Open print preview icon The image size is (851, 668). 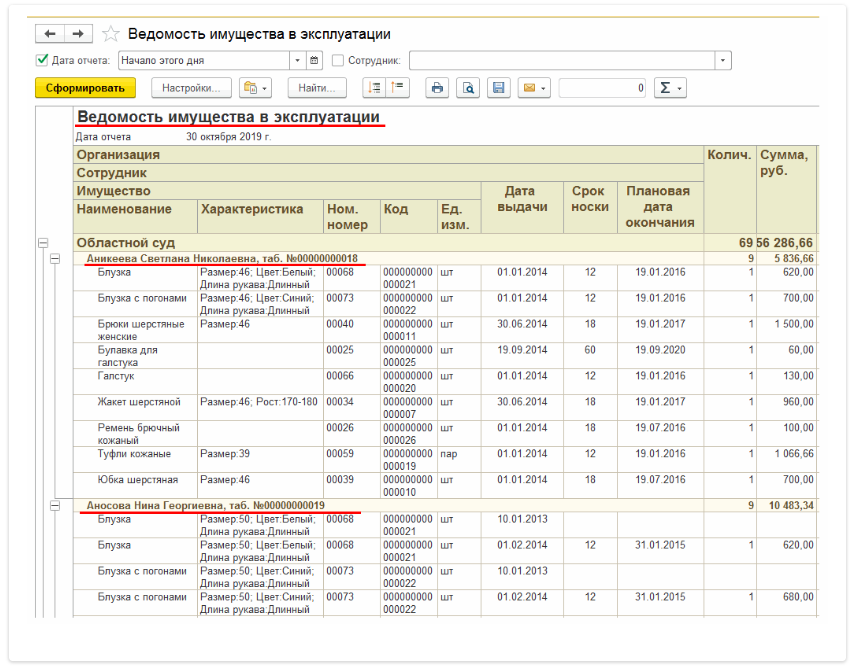coord(467,88)
